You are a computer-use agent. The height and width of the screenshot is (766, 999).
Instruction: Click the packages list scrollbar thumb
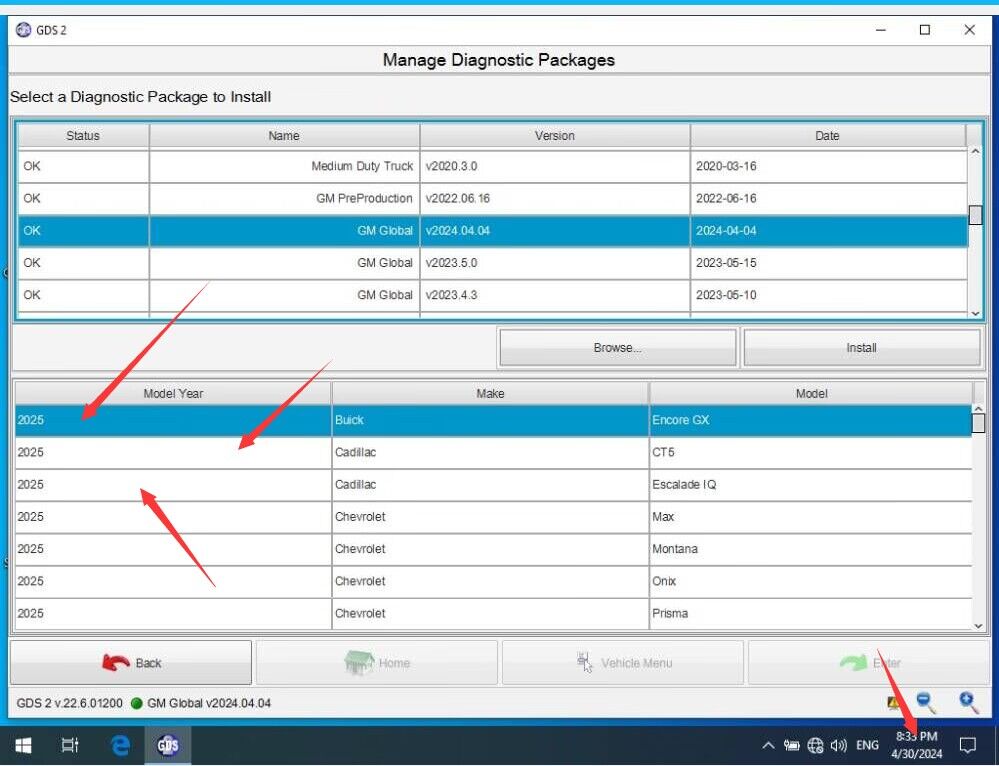coord(975,215)
